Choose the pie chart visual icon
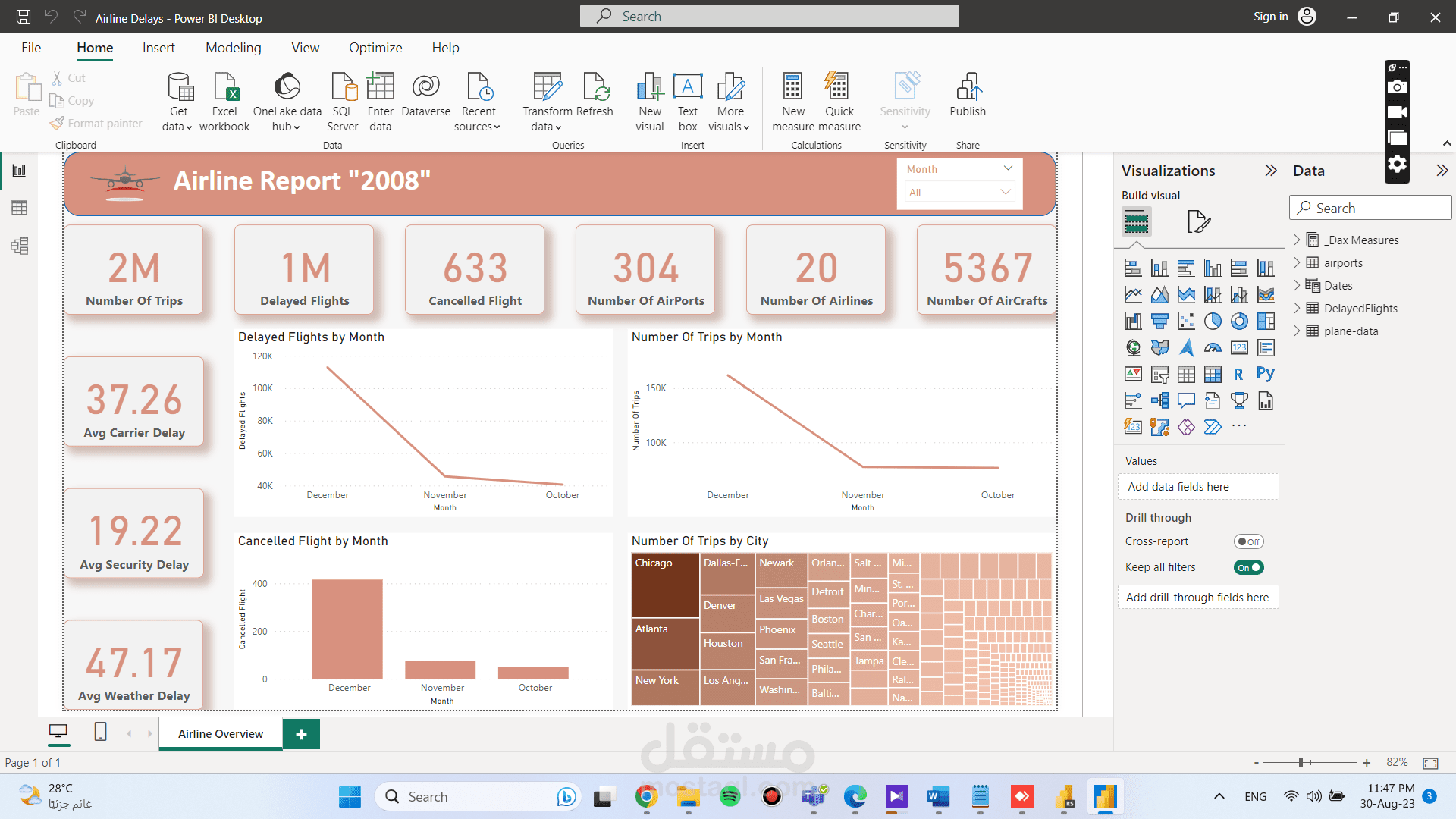This screenshot has width=1456, height=819. pos(1213,322)
